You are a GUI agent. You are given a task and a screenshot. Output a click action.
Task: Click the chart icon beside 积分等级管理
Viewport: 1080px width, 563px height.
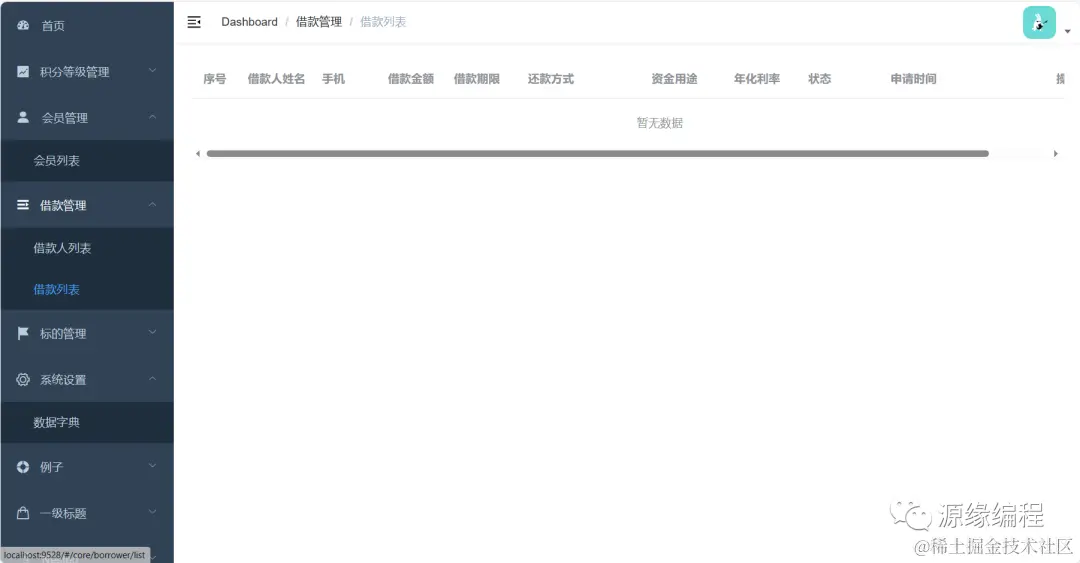23,72
